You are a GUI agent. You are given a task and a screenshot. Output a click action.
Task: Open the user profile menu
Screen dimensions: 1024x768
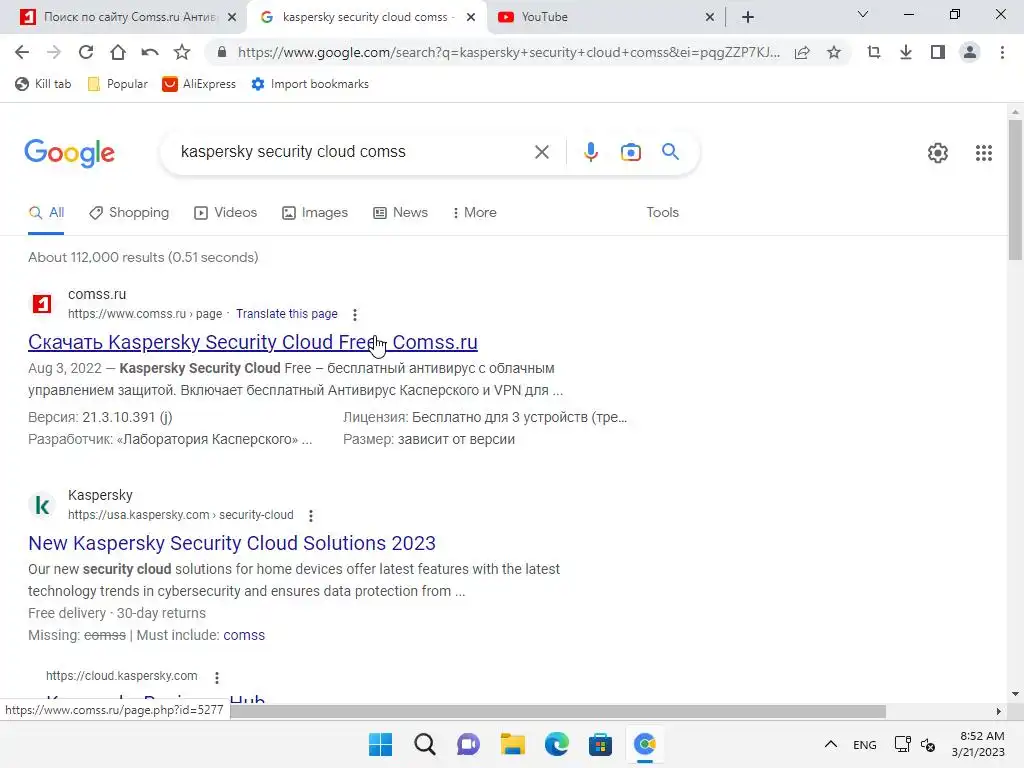[x=970, y=52]
